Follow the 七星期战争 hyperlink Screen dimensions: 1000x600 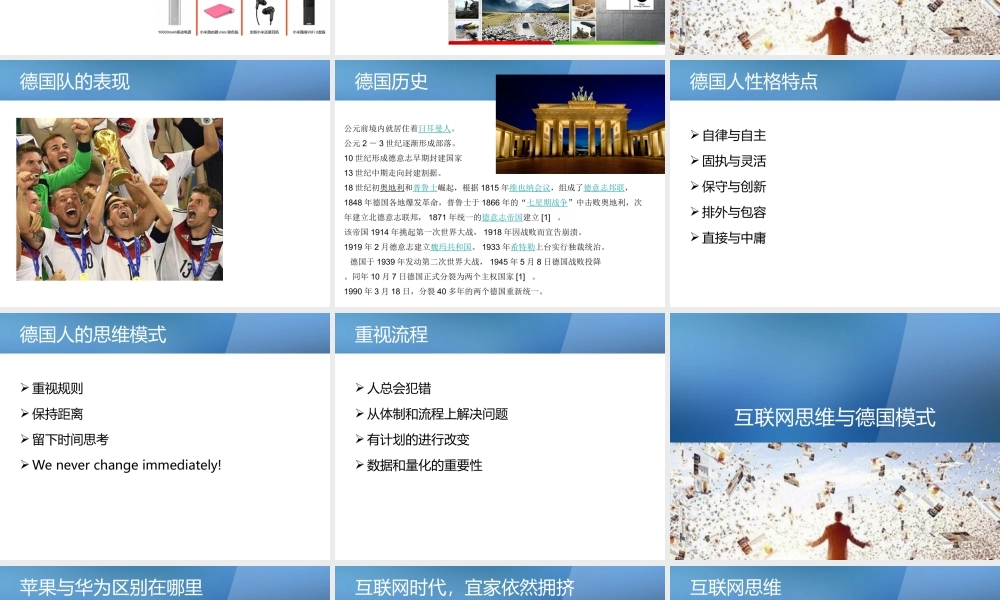click(x=547, y=203)
